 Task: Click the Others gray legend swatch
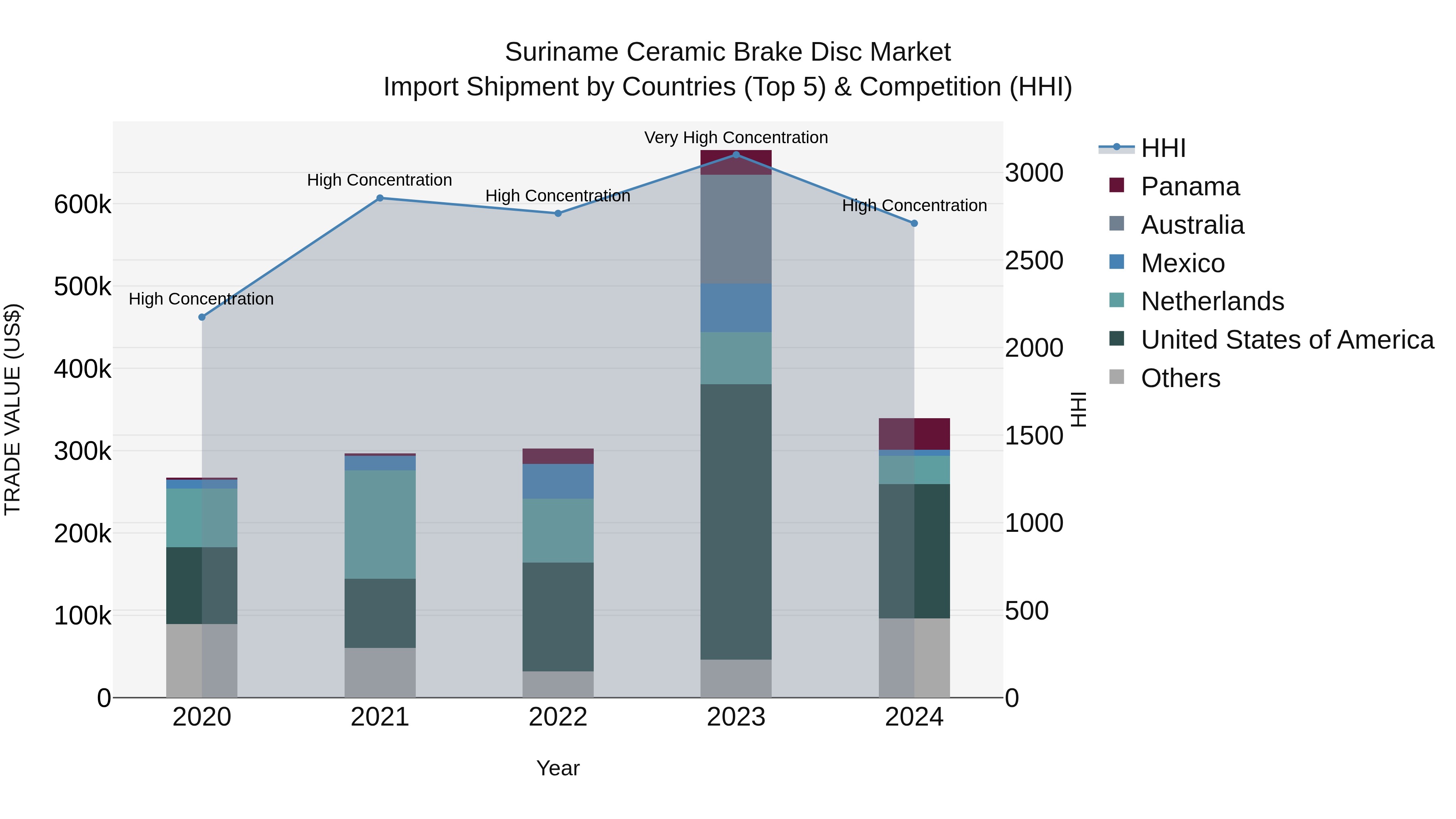point(1117,377)
